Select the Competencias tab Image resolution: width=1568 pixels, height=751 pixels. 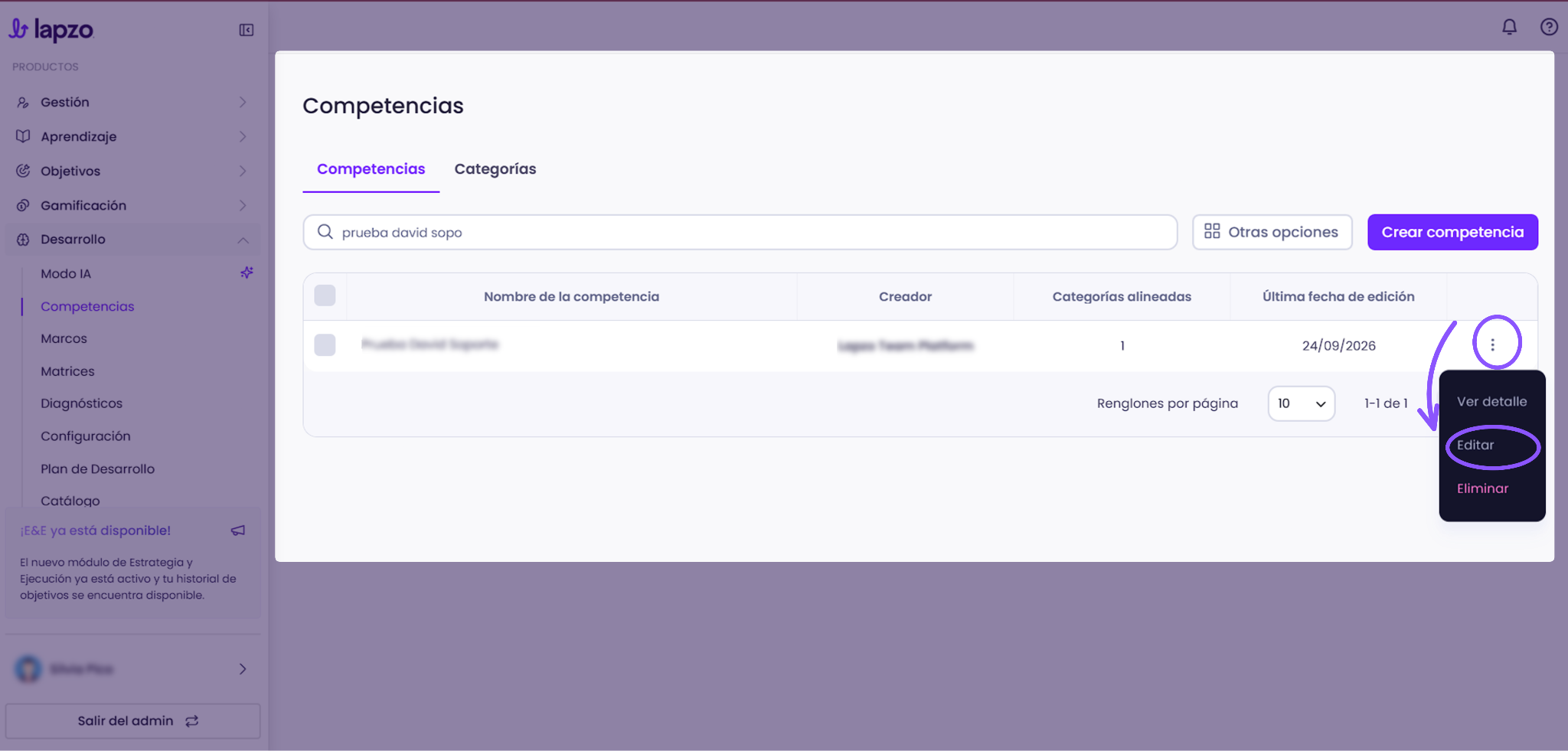click(371, 169)
